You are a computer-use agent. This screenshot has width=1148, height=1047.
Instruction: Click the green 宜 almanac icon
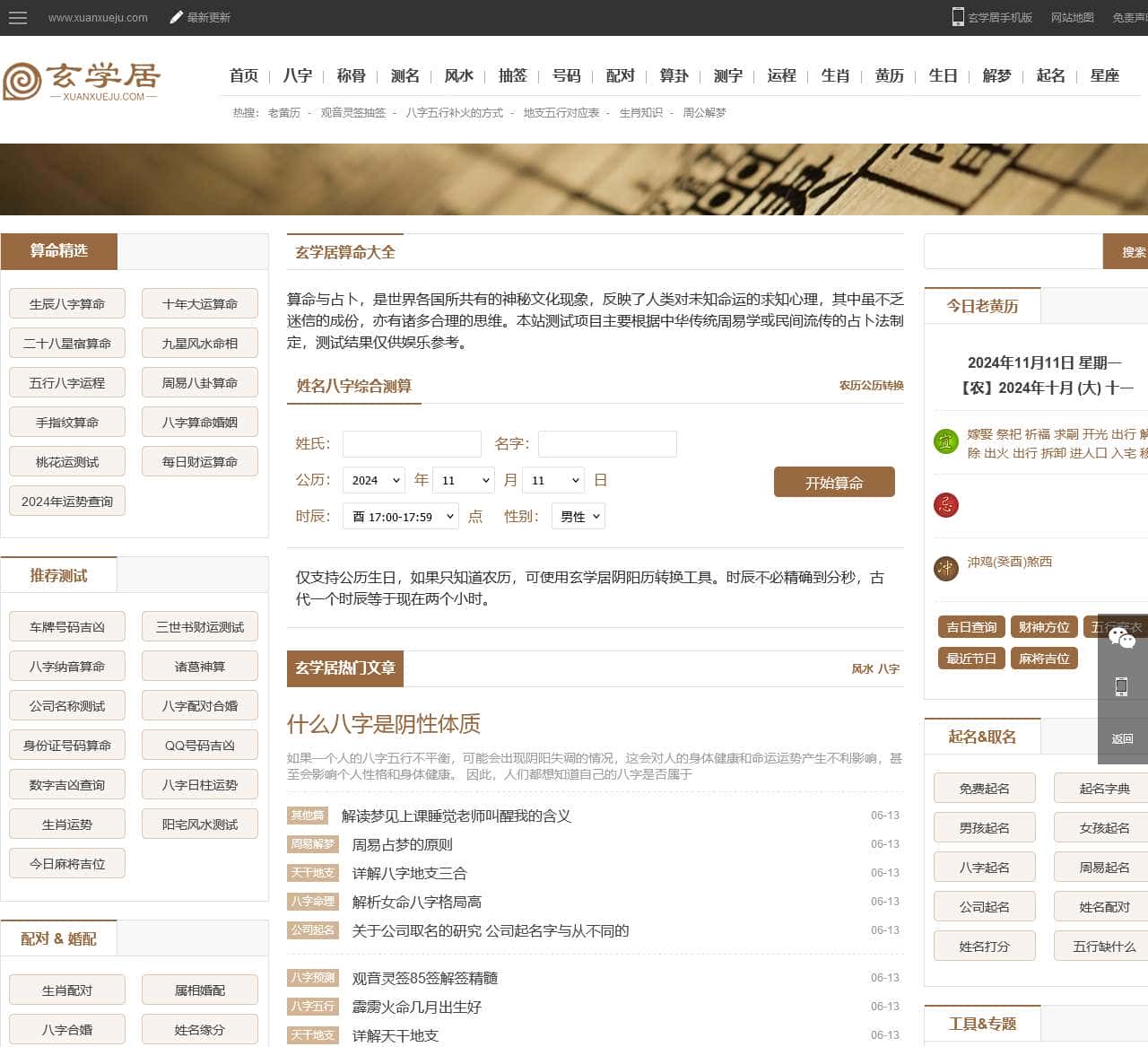coord(946,441)
